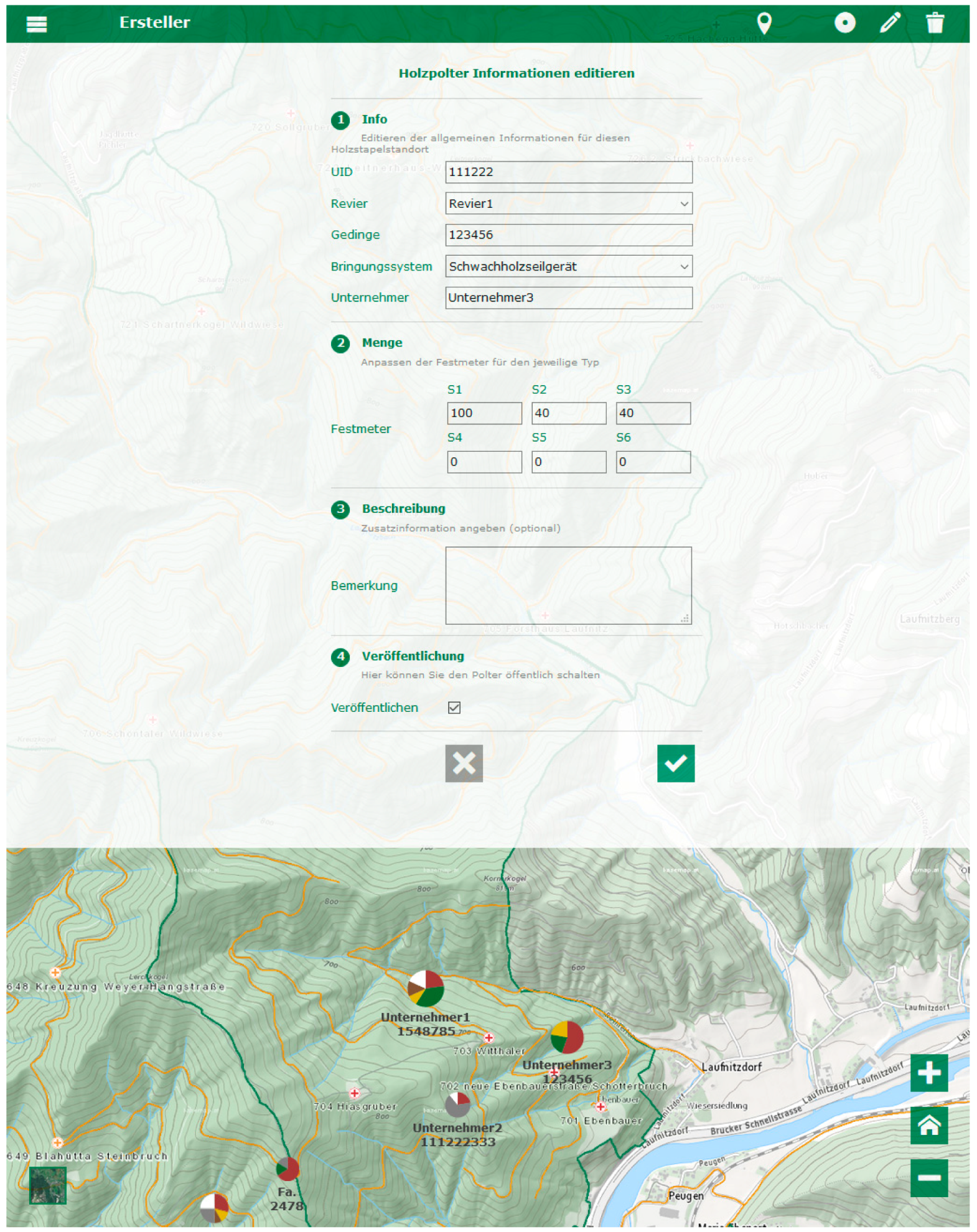This screenshot has width=977, height=1232.
Task: Click the pie marker below Fa. 2478
Action: pos(213,1207)
